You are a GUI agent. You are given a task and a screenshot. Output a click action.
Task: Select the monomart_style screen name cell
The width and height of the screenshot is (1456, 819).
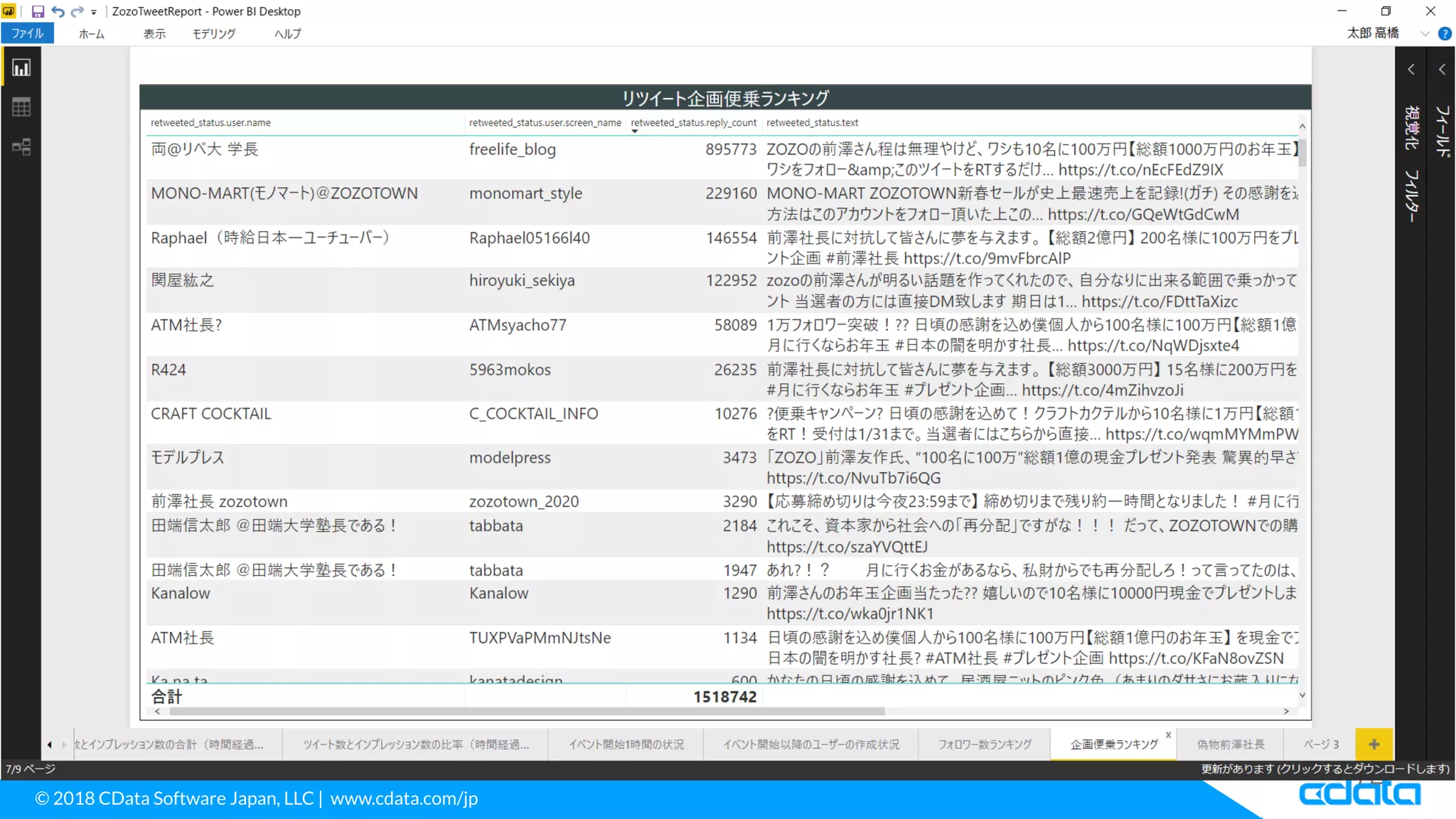tap(525, 193)
